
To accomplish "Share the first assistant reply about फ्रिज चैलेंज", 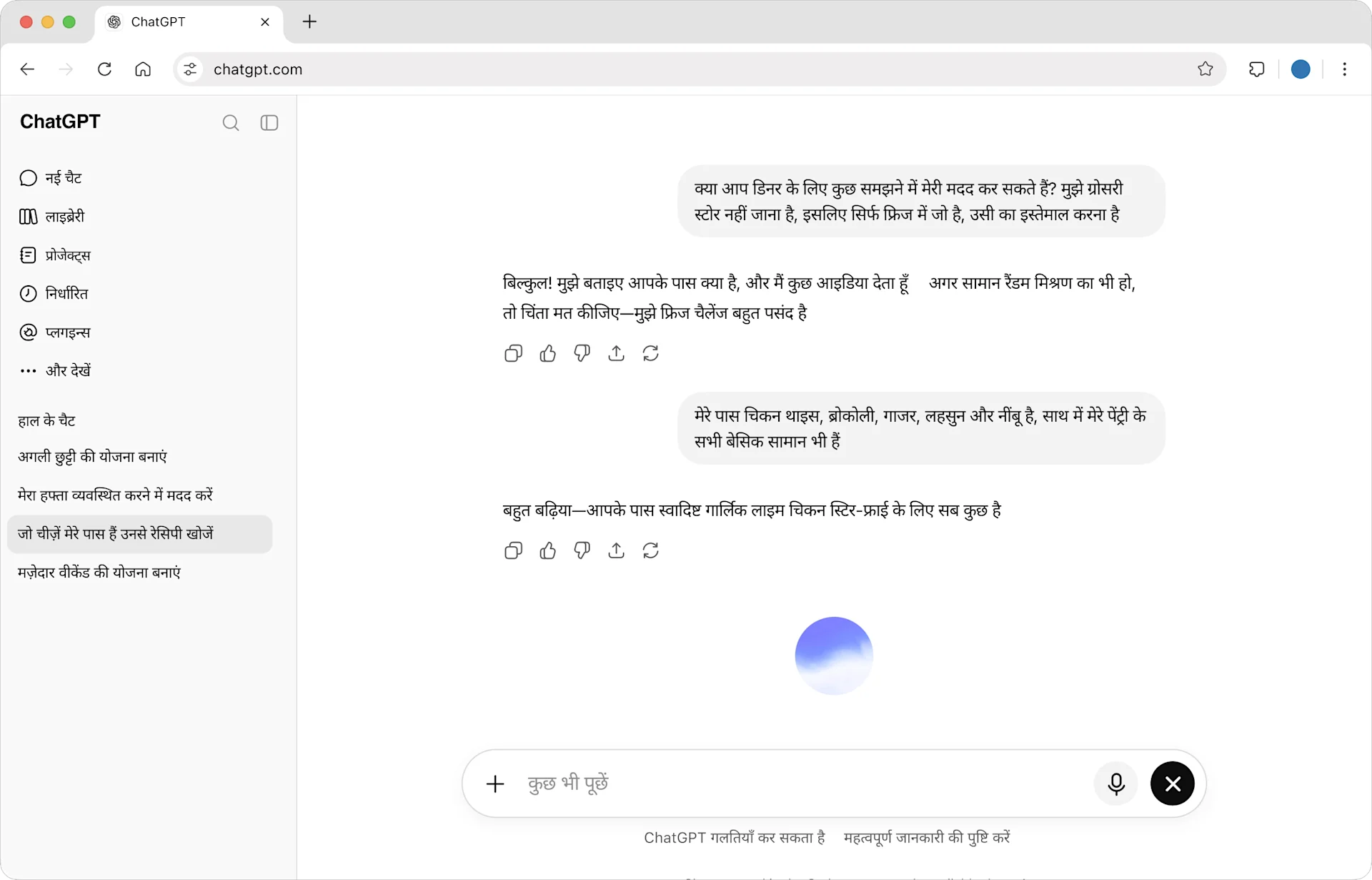I will (x=616, y=353).
